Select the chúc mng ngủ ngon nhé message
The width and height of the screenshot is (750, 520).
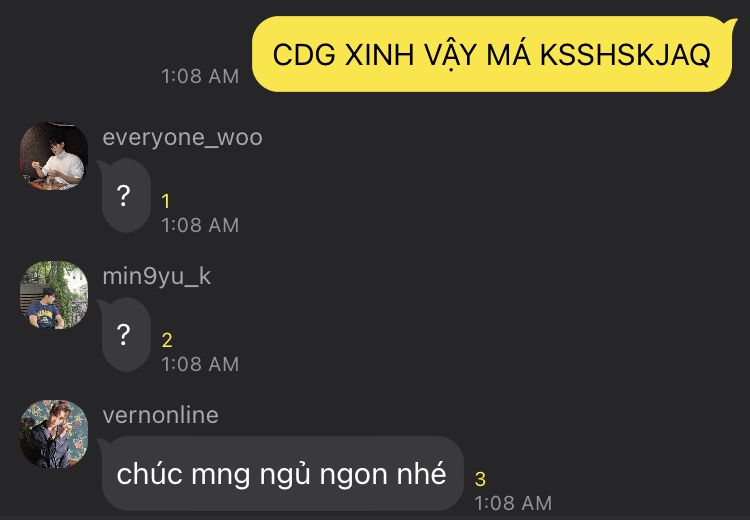tap(283, 474)
